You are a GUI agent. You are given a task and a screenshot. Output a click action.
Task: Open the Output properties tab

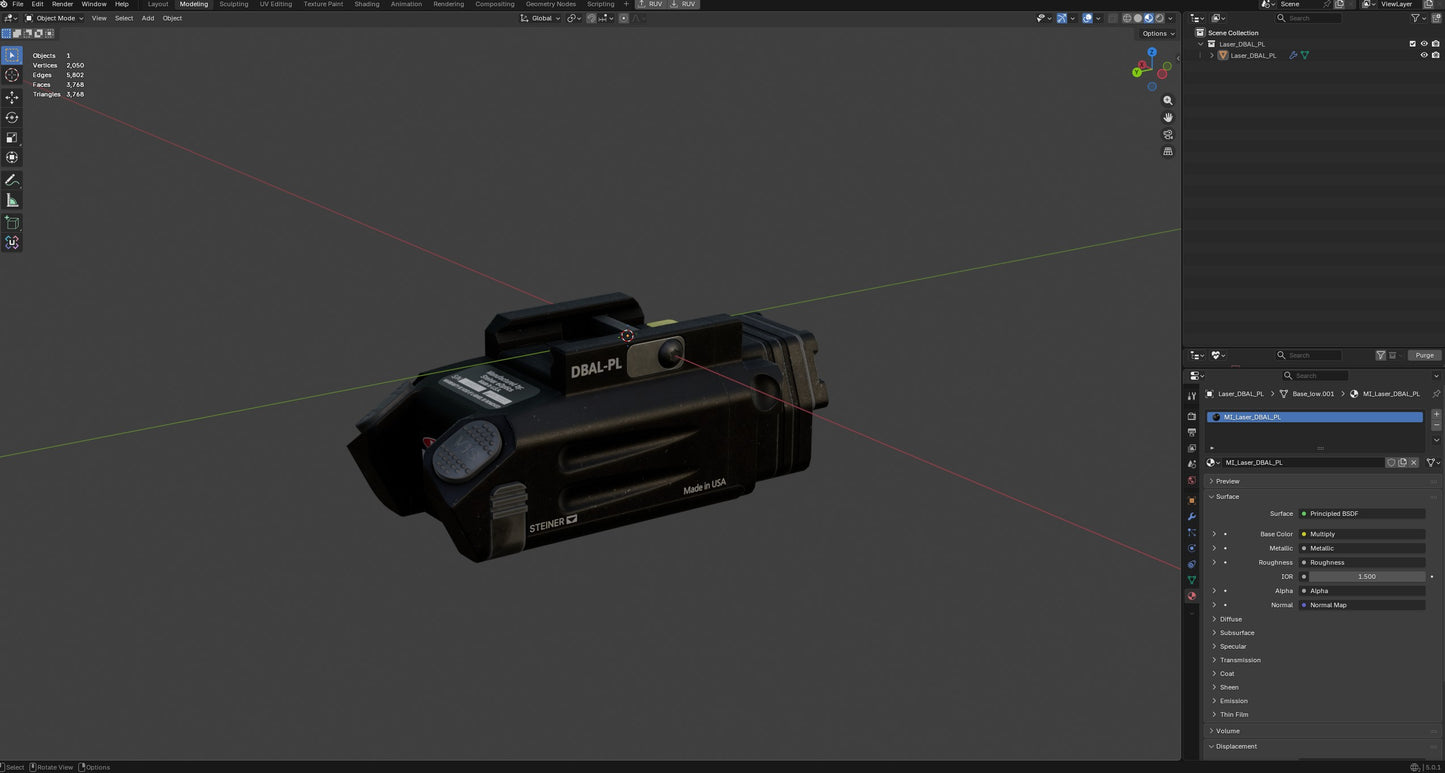tap(1191, 432)
